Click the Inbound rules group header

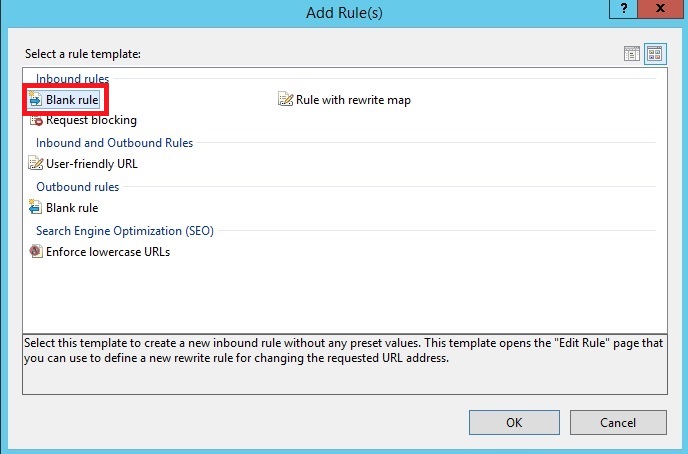coord(72,79)
